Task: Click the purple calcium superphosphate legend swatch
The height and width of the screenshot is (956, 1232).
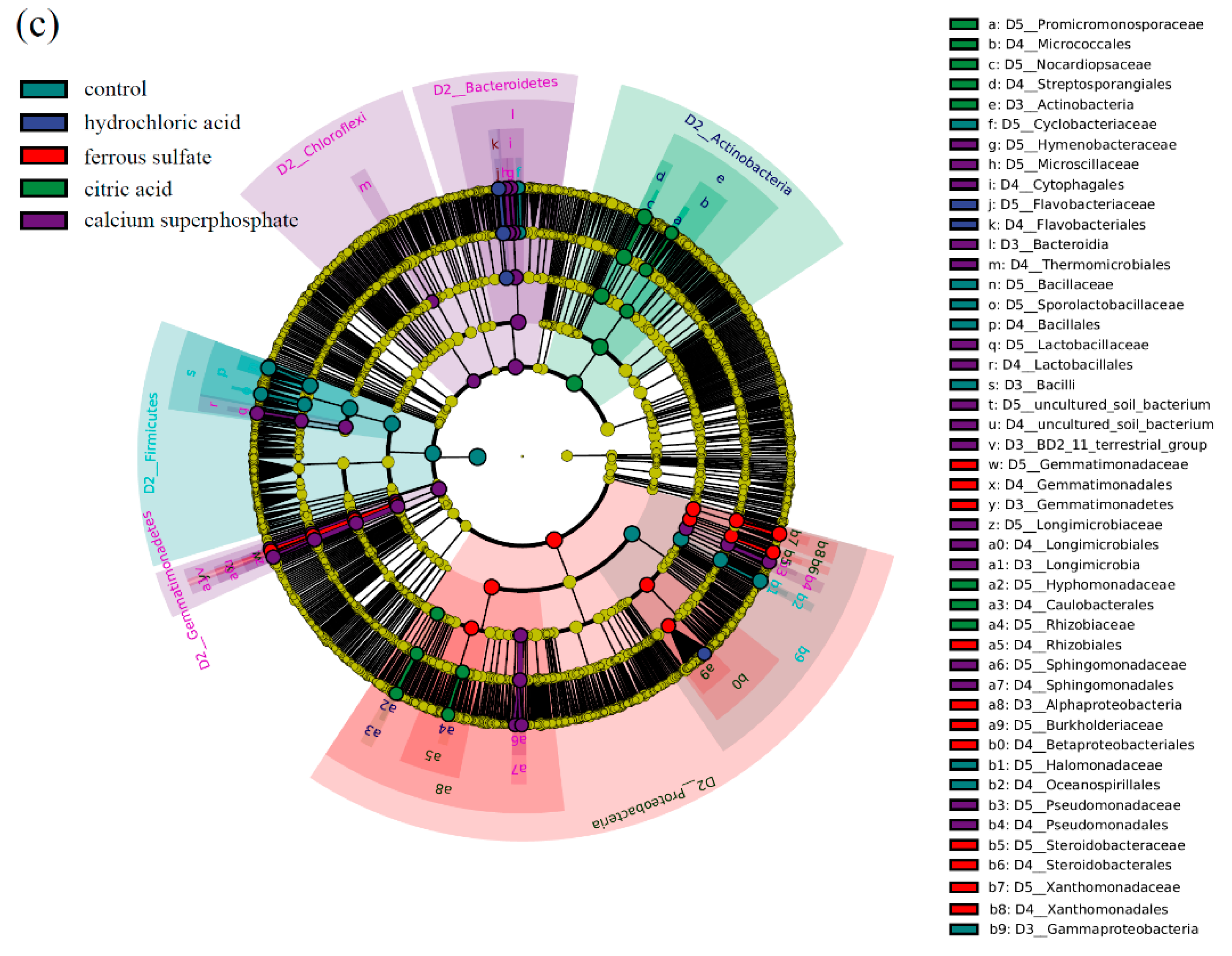Action: click(x=43, y=220)
